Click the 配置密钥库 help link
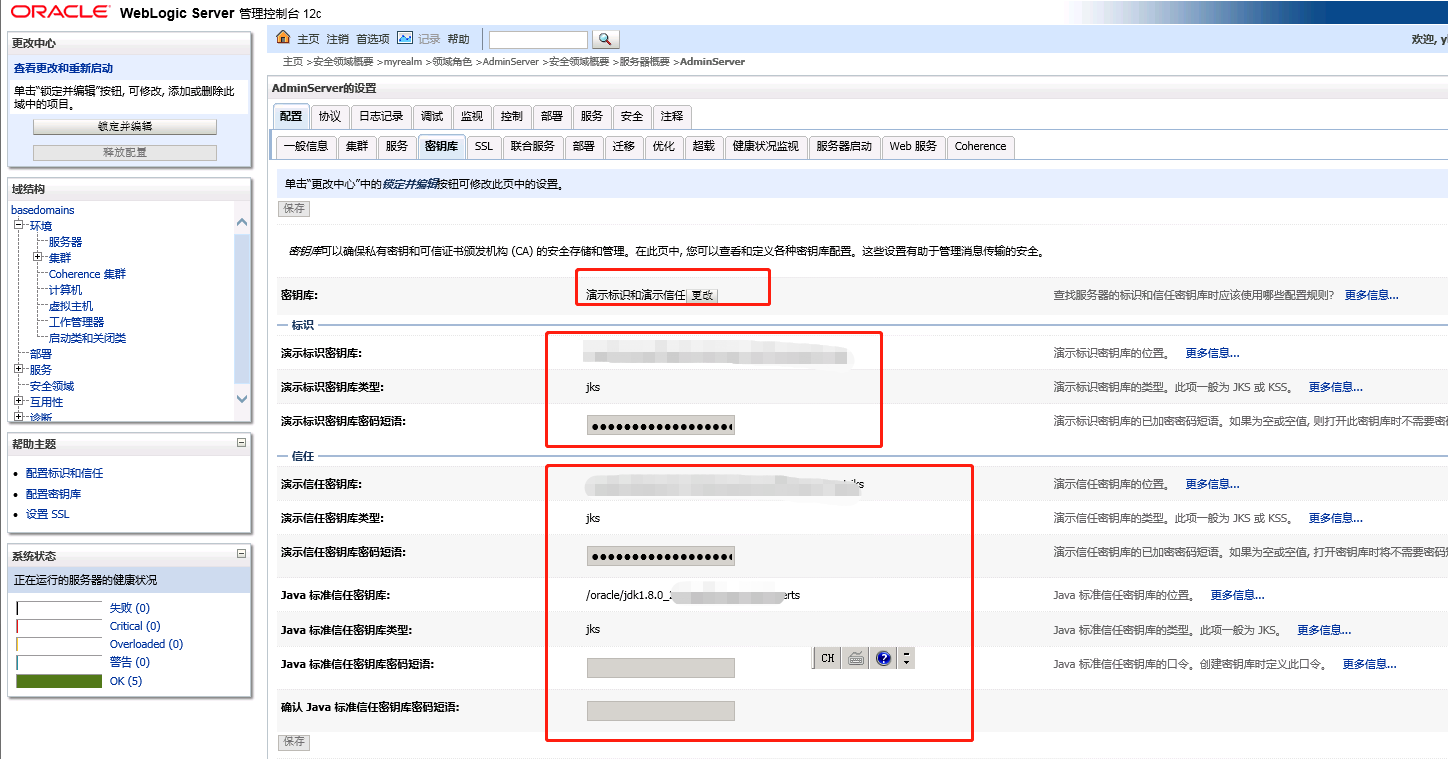The width and height of the screenshot is (1448, 759). pyautogui.click(x=54, y=494)
